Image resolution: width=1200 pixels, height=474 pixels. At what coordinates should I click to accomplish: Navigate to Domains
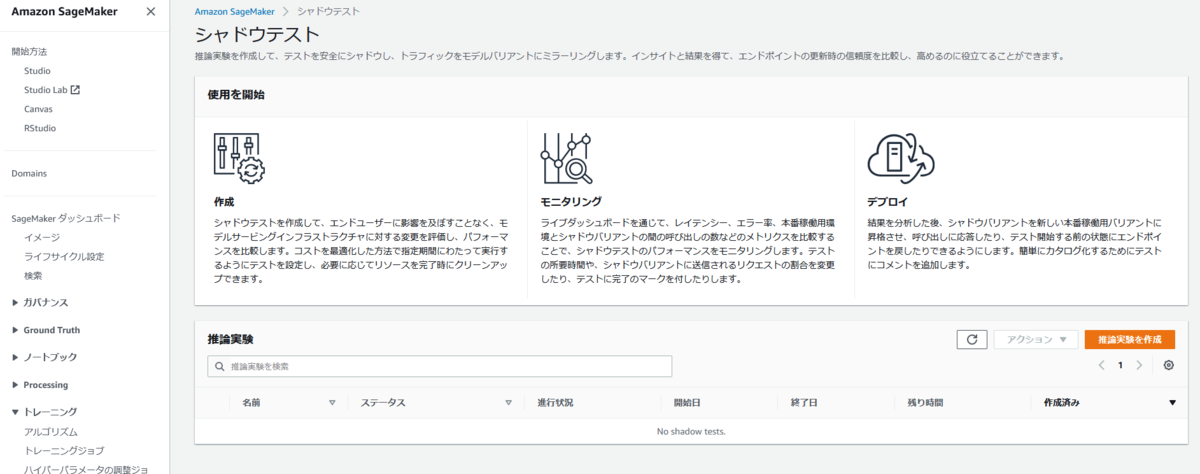point(29,173)
